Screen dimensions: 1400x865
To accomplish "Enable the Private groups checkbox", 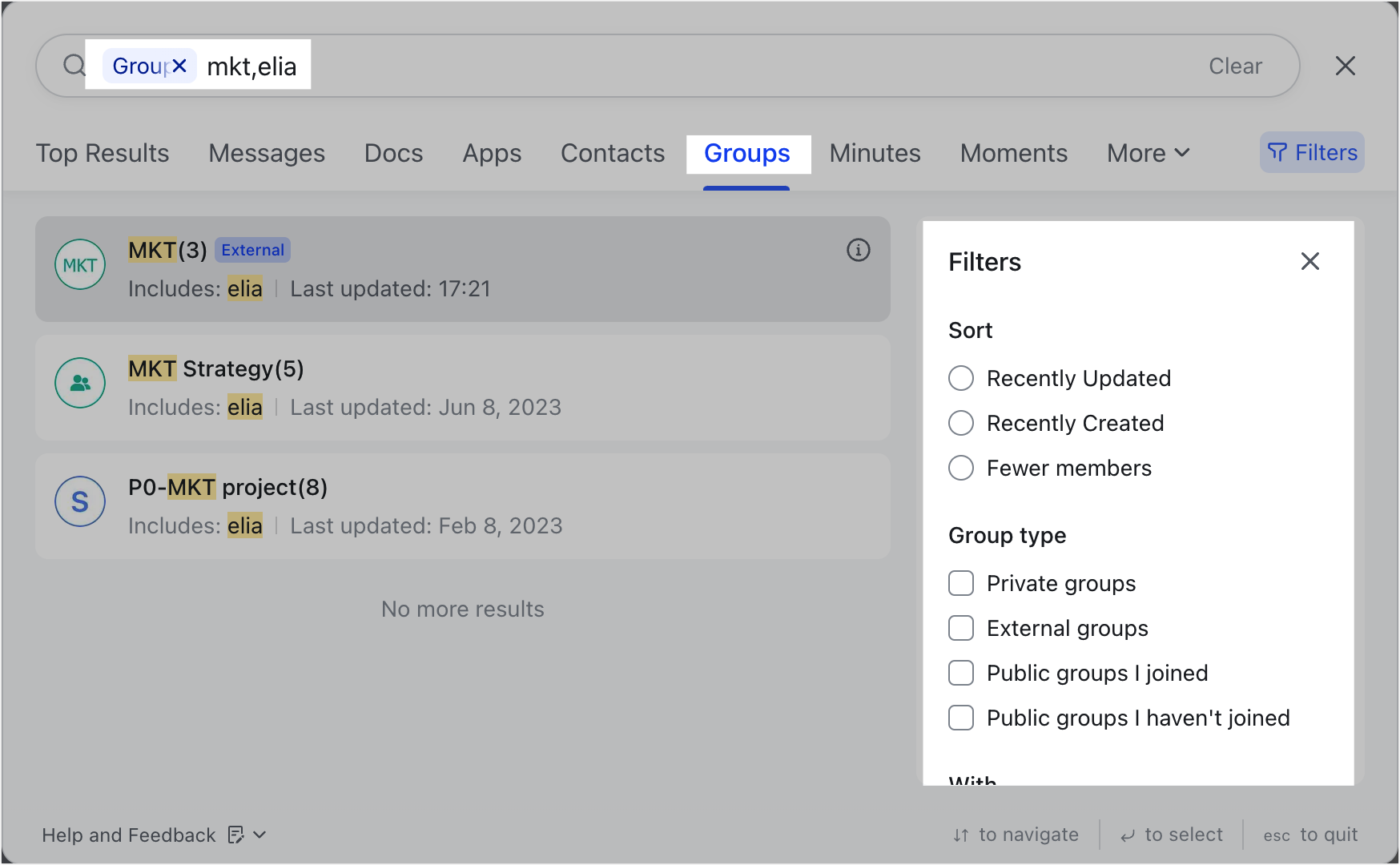I will click(x=961, y=583).
